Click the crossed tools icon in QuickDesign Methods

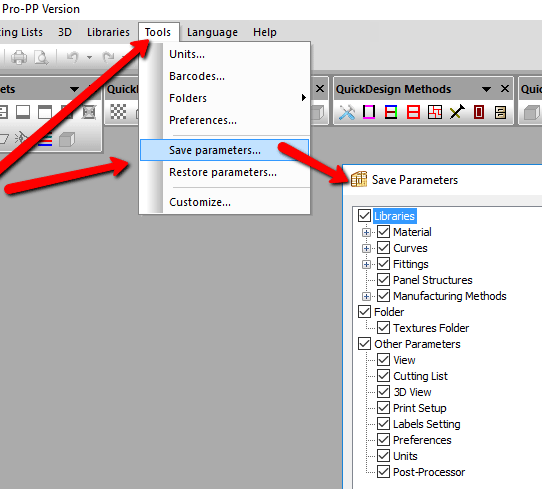[x=347, y=112]
